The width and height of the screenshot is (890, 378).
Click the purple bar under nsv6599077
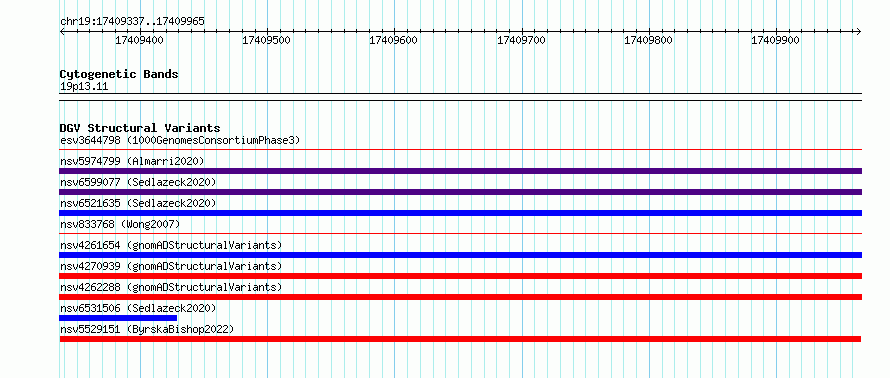[x=460, y=192]
